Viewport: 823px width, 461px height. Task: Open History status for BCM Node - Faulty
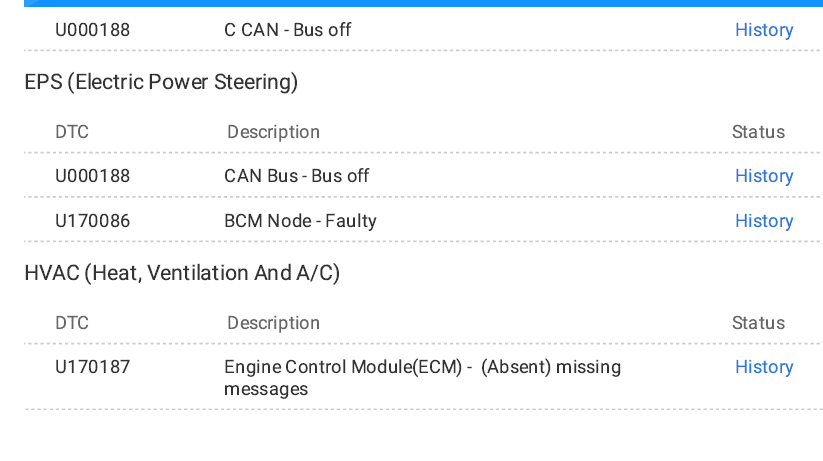764,221
